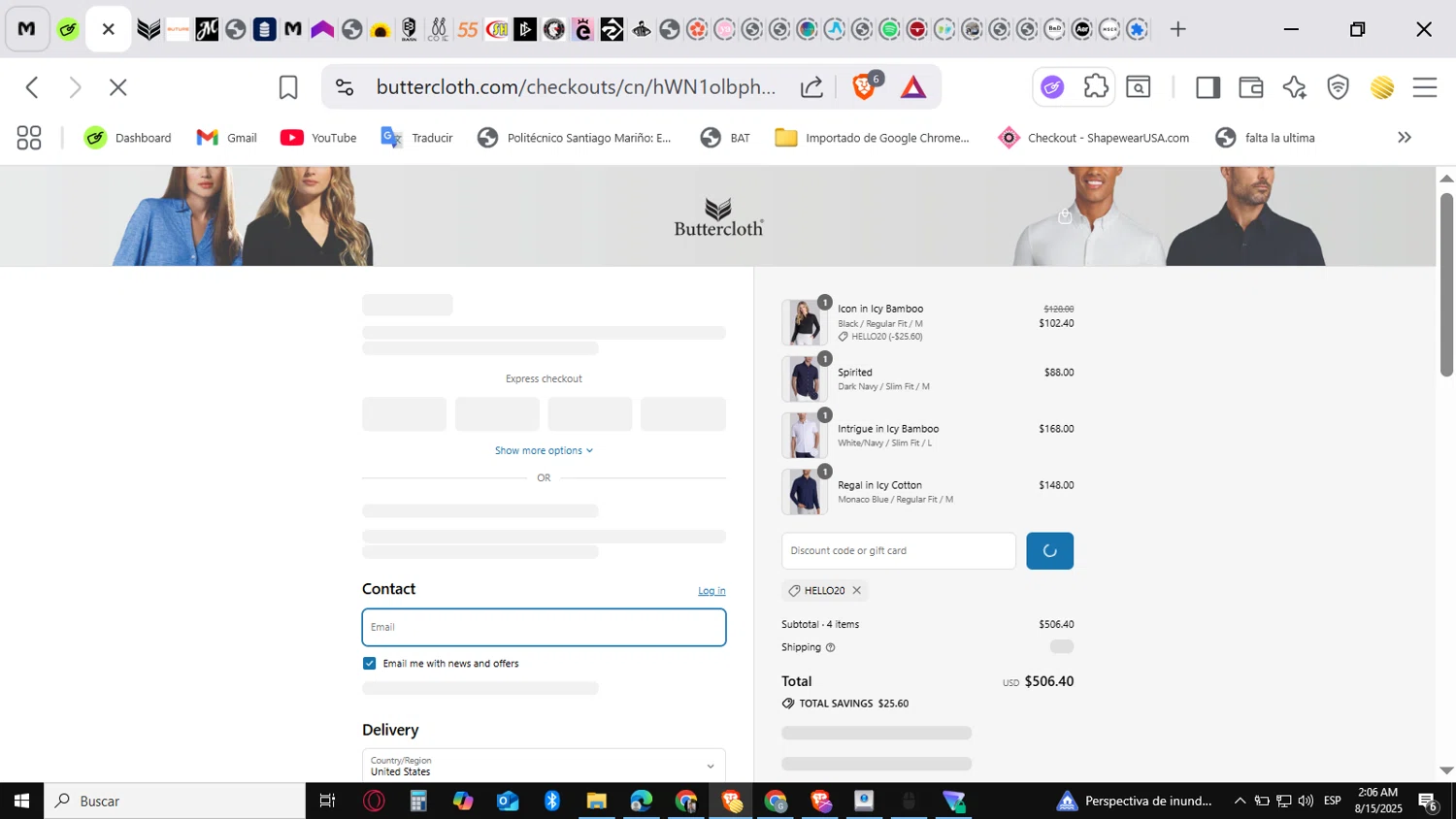Show more bookmarks with the chevron
This screenshot has height=819, width=1456.
pos(1404,138)
